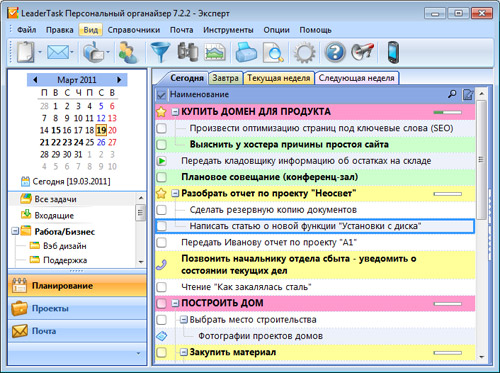Switch to Следующая неделя tab
The height and width of the screenshot is (373, 500).
(x=356, y=78)
